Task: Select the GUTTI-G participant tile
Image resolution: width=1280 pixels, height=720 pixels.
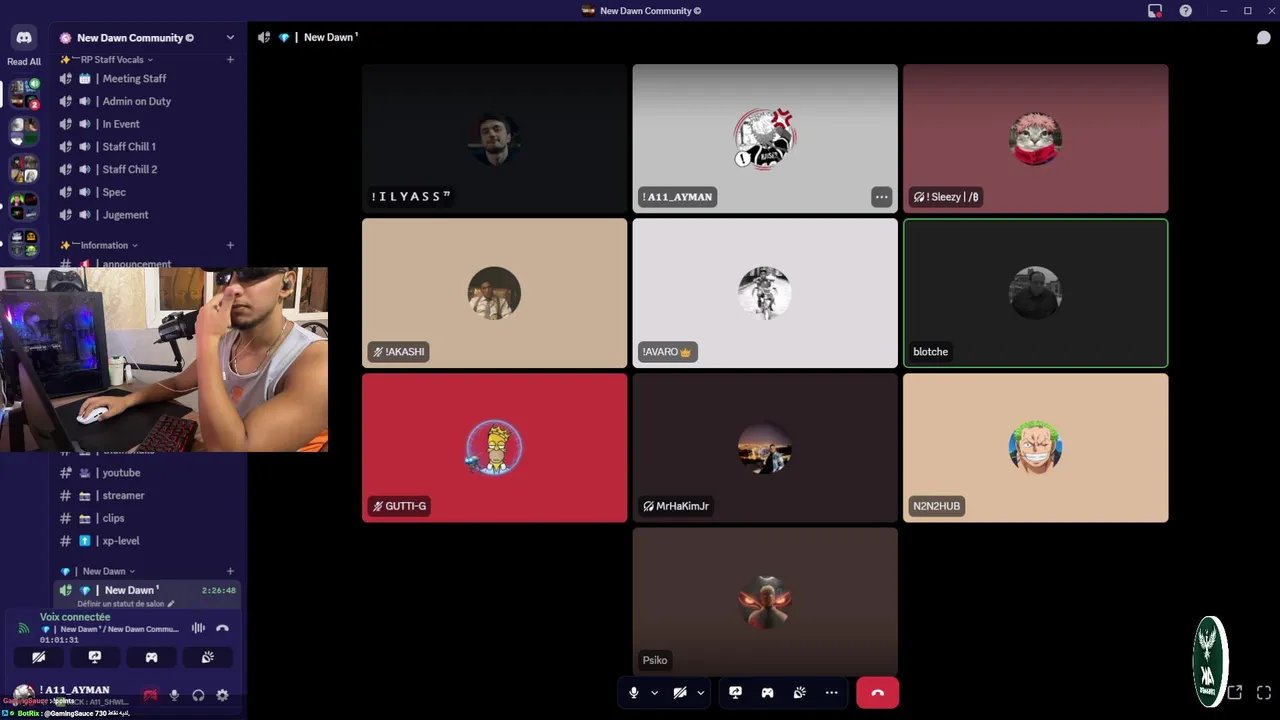Action: tap(494, 448)
